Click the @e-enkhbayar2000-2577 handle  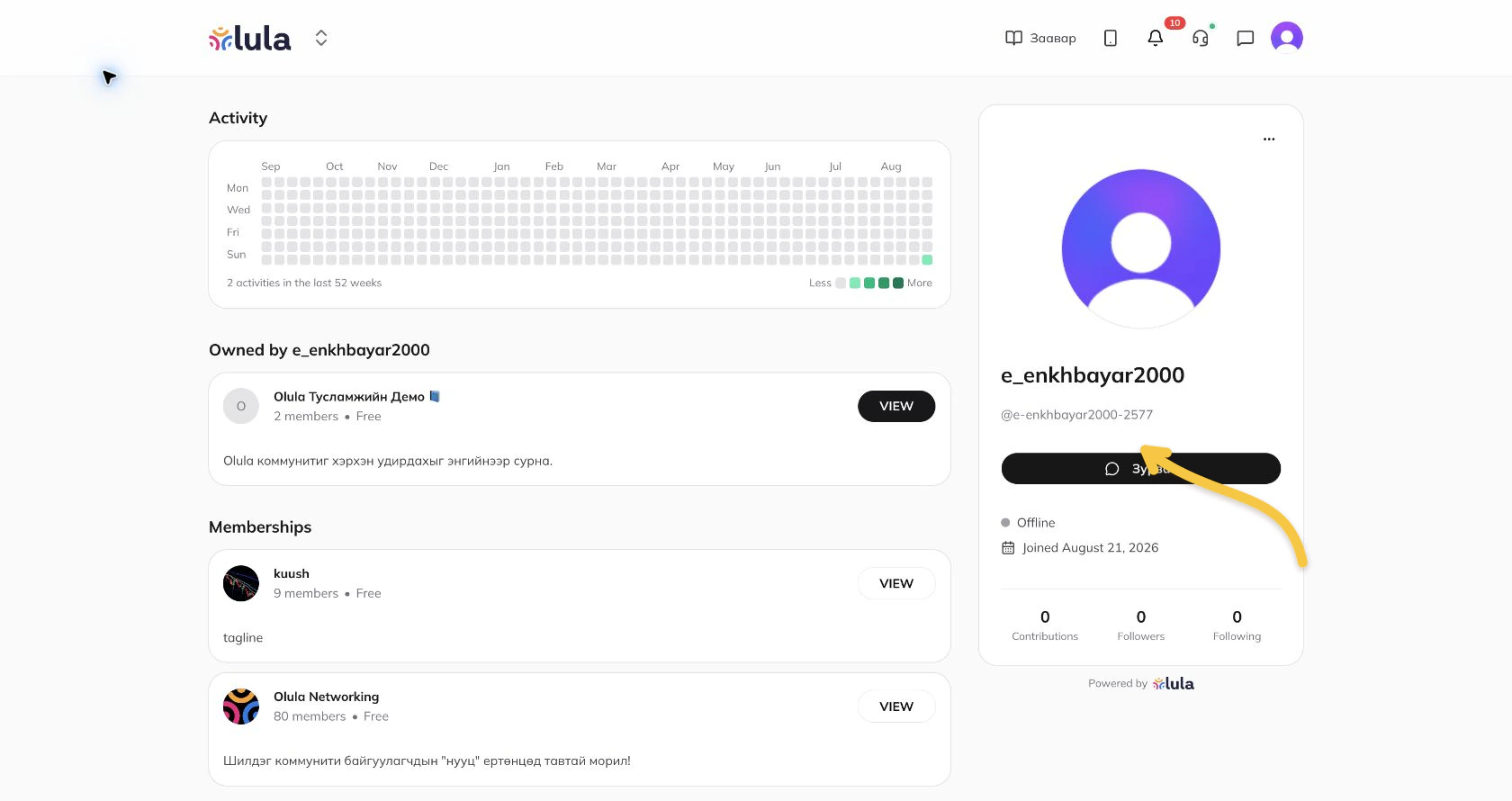(1077, 415)
